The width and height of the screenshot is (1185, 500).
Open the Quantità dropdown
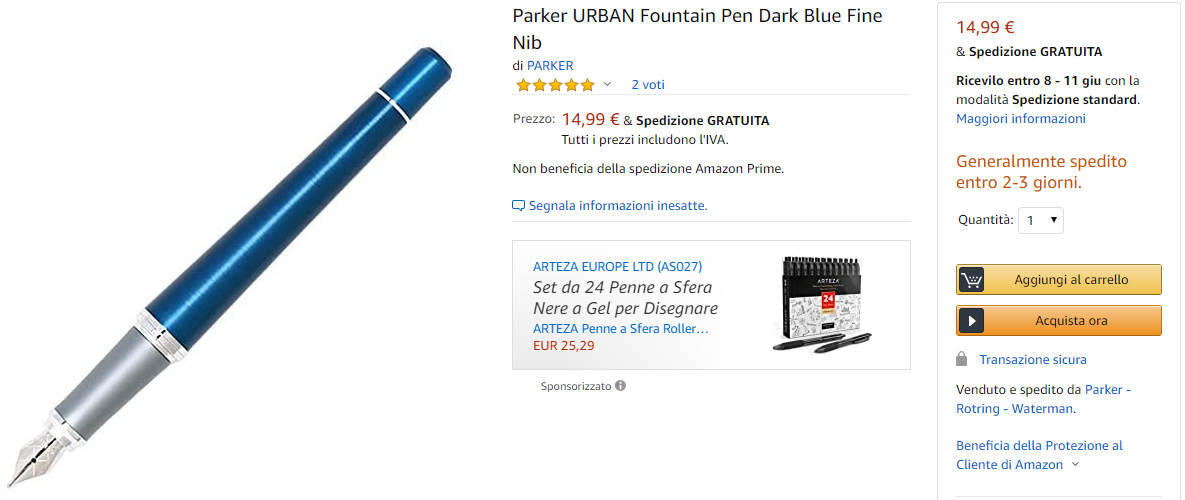(x=1041, y=221)
